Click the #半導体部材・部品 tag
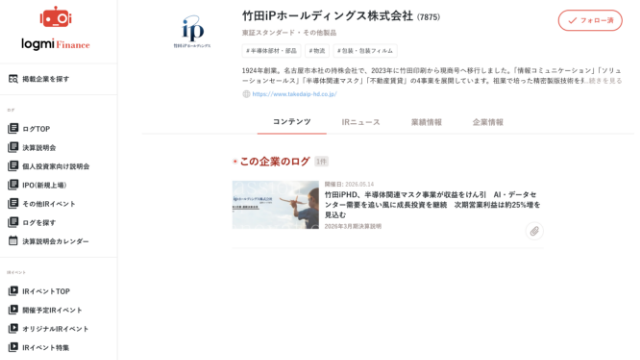The width and height of the screenshot is (640, 360). (x=271, y=51)
